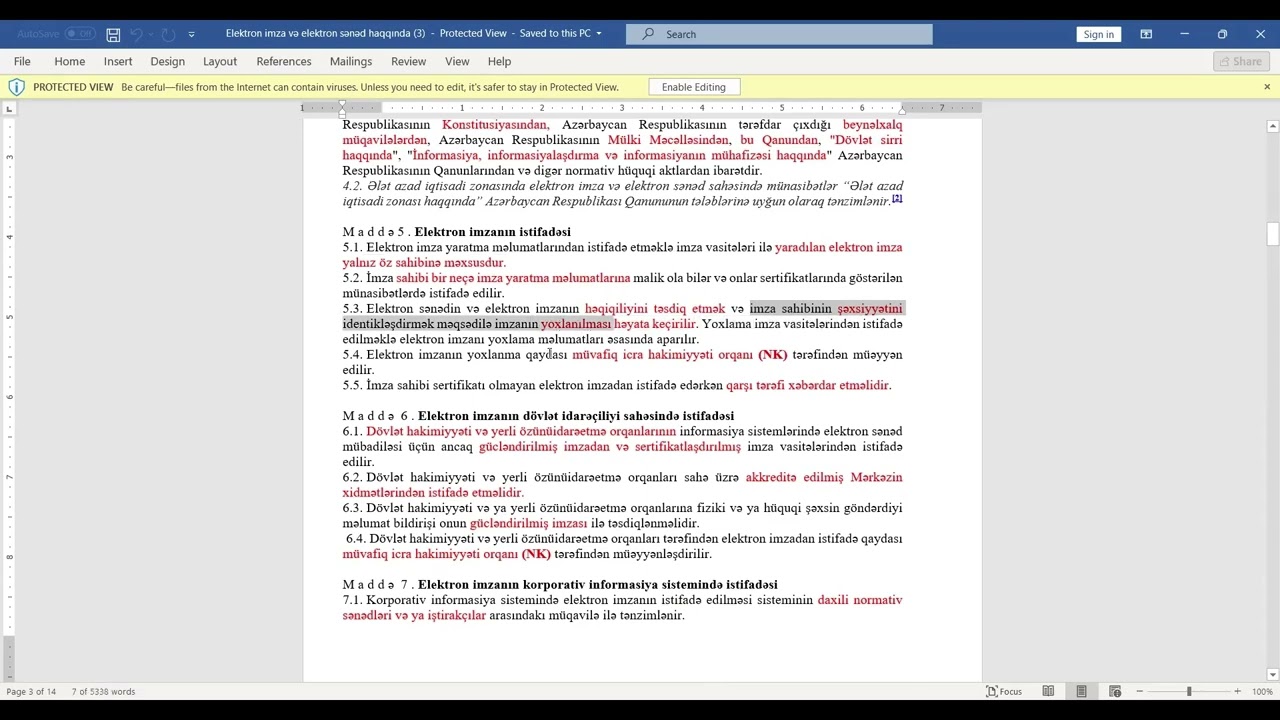
Task: Click the red text 'gücləndirilmiş imzası'
Action: click(528, 523)
